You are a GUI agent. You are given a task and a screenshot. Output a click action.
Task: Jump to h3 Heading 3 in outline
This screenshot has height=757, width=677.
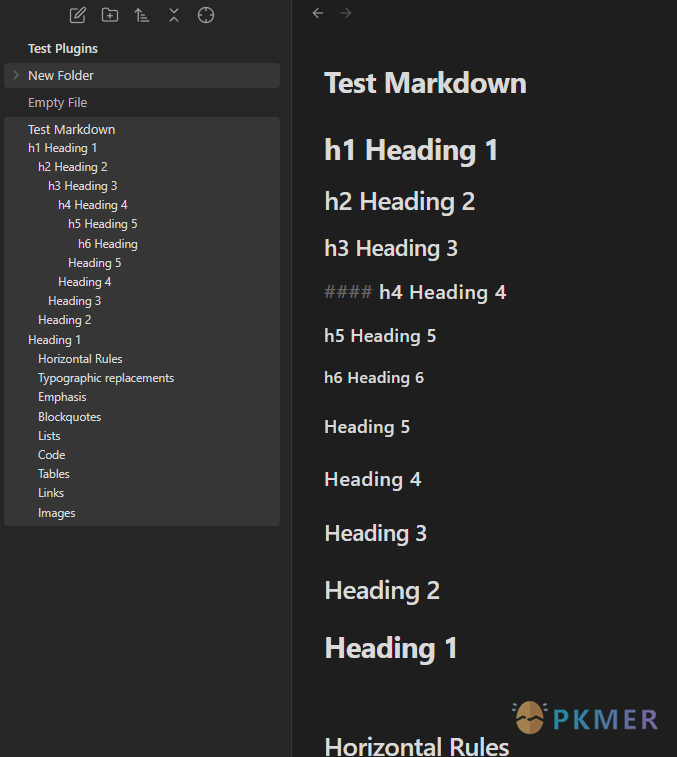83,186
